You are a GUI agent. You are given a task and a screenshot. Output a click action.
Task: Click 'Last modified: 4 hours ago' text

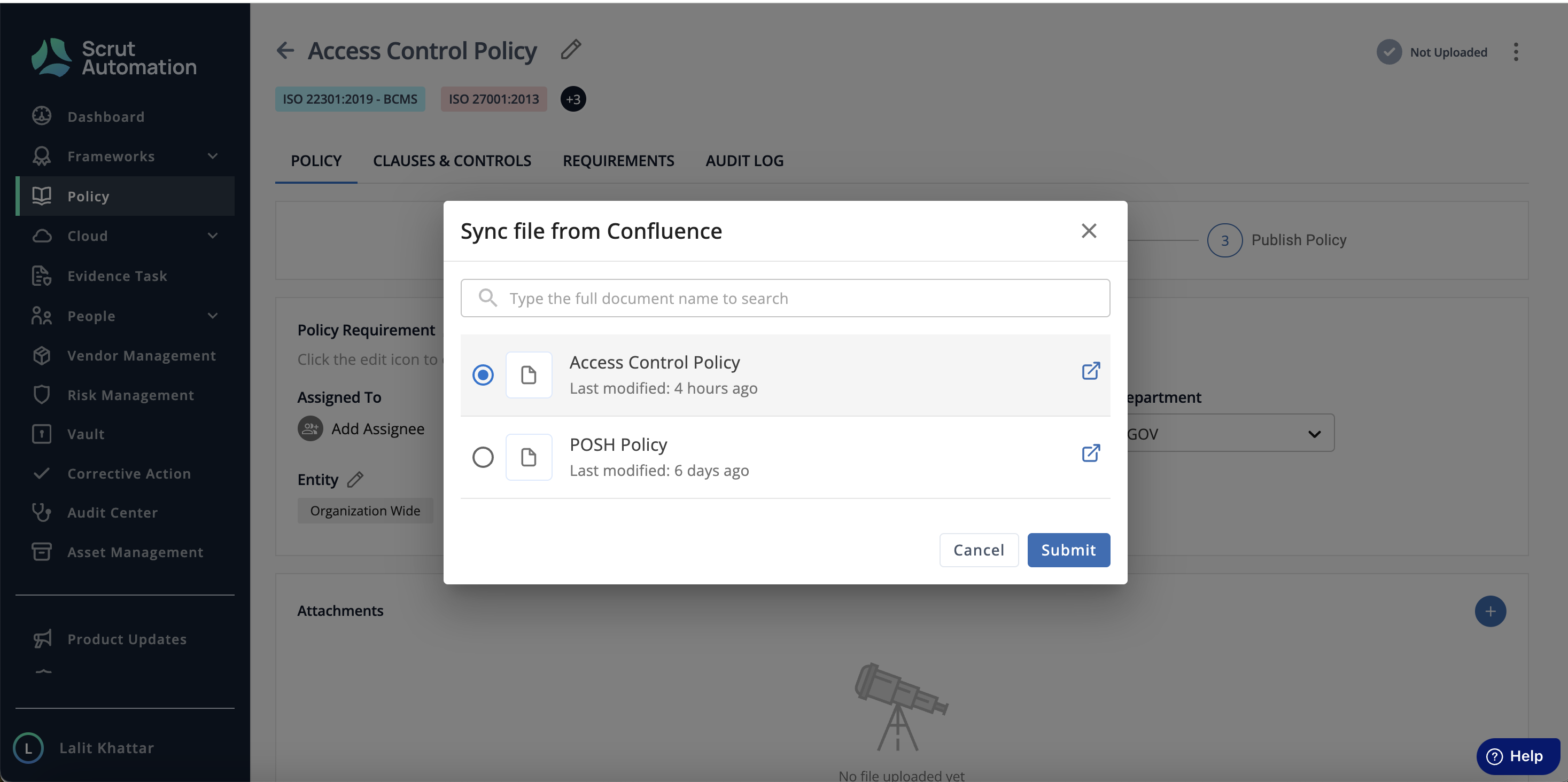tap(663, 388)
